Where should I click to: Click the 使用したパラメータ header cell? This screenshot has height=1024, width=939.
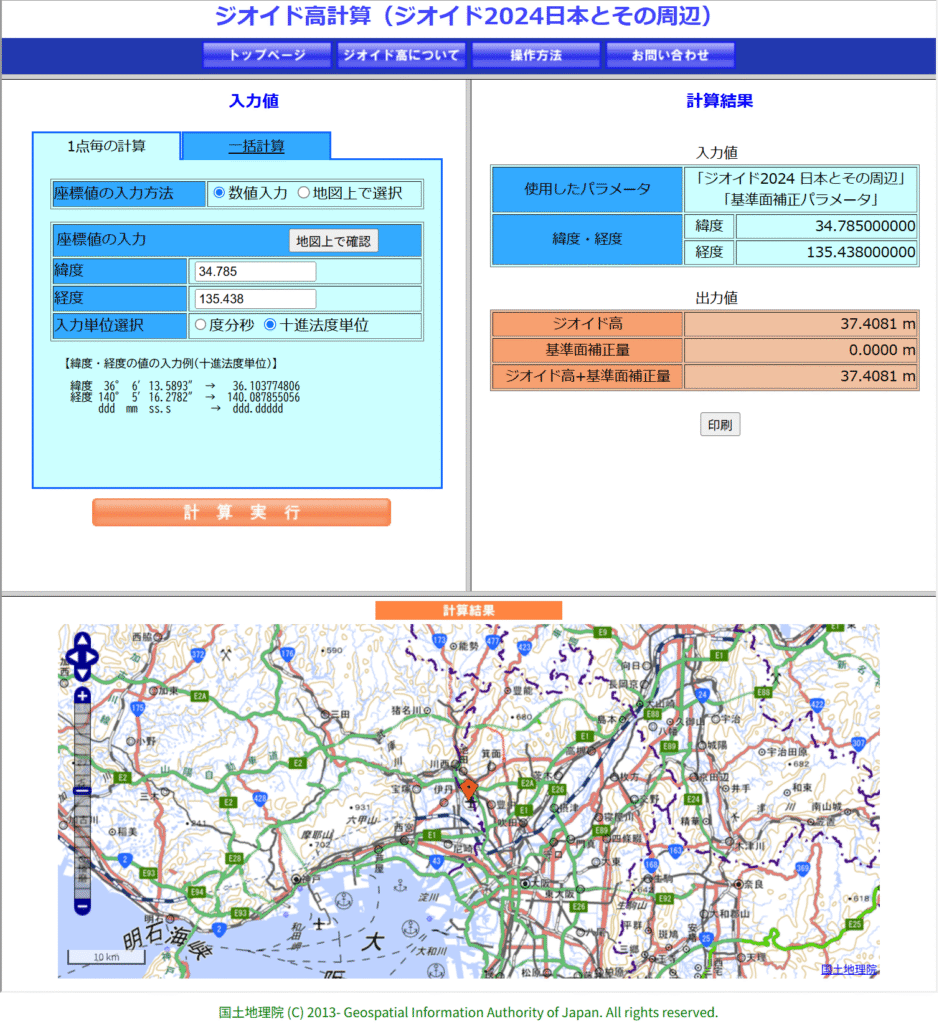(x=587, y=189)
